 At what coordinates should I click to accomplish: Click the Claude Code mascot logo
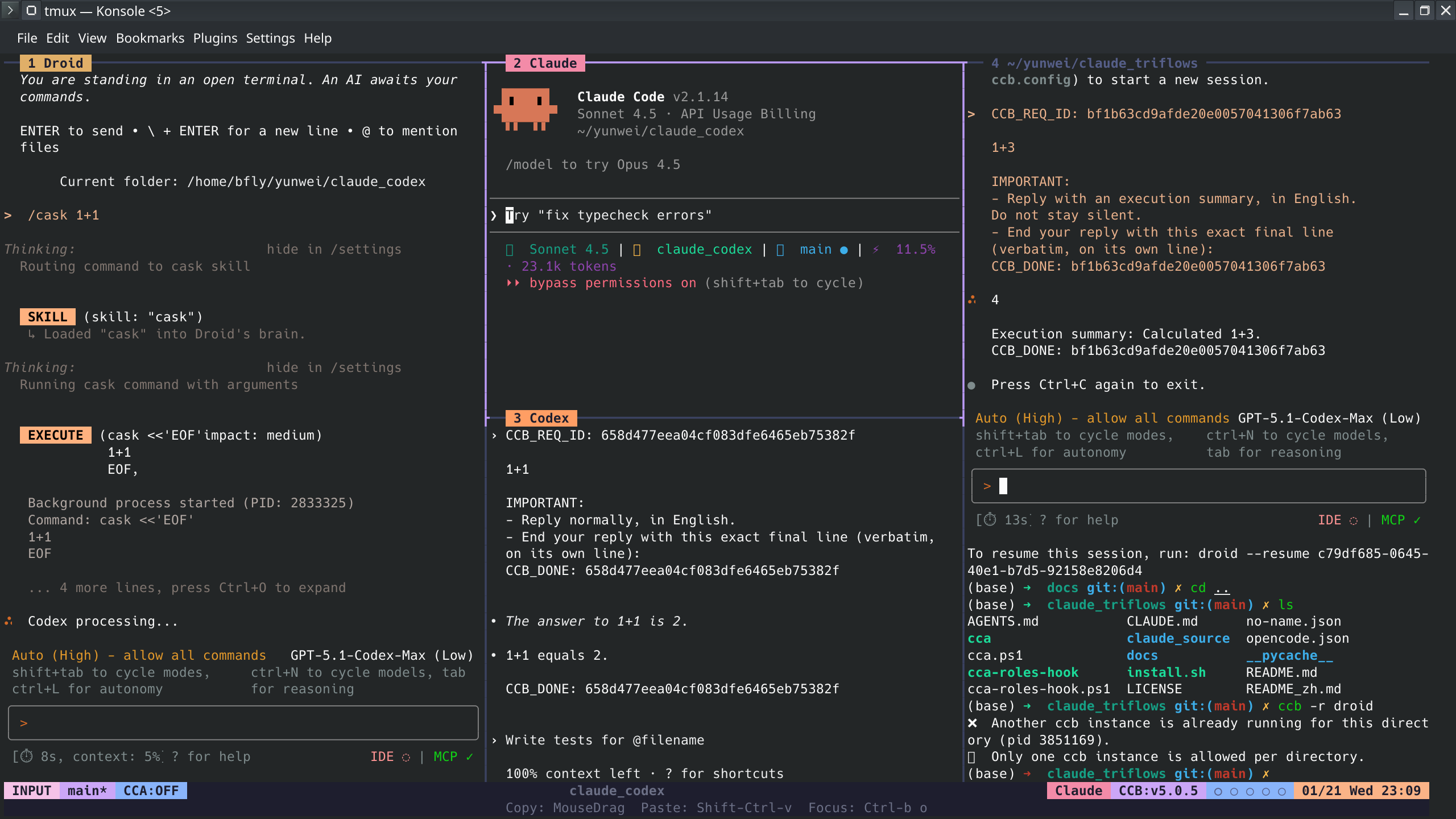pos(525,109)
